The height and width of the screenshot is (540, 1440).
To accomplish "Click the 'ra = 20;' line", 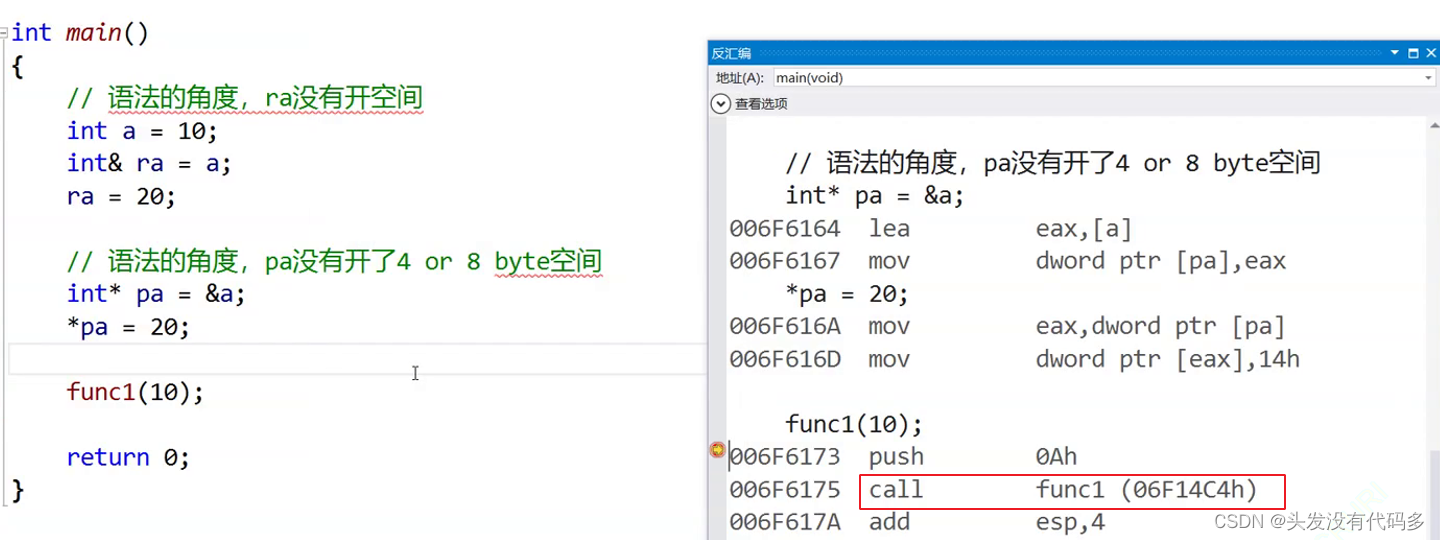I will click(x=121, y=196).
